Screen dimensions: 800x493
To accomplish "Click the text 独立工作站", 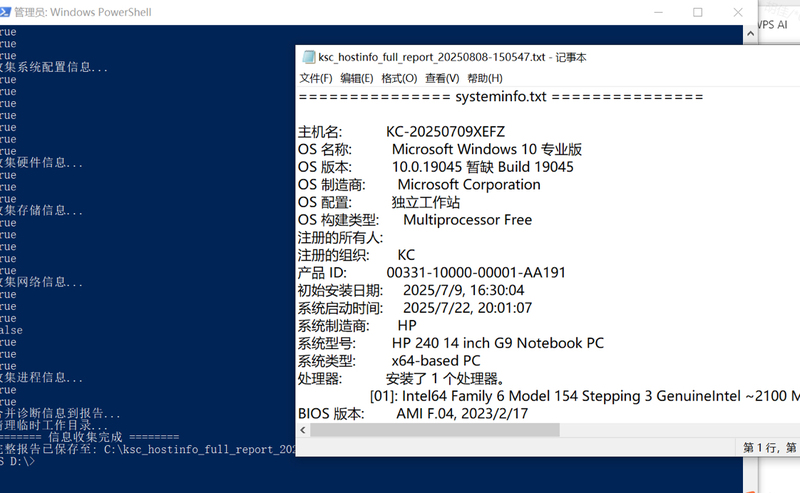I will [x=426, y=202].
